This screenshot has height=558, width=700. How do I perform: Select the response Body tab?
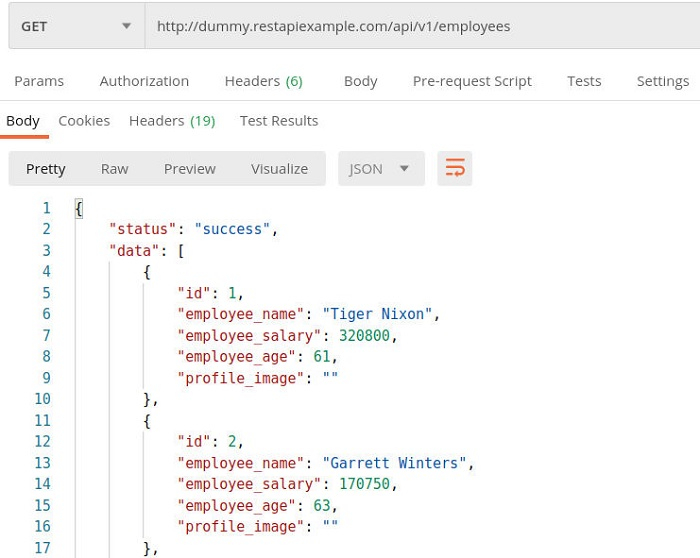point(23,121)
